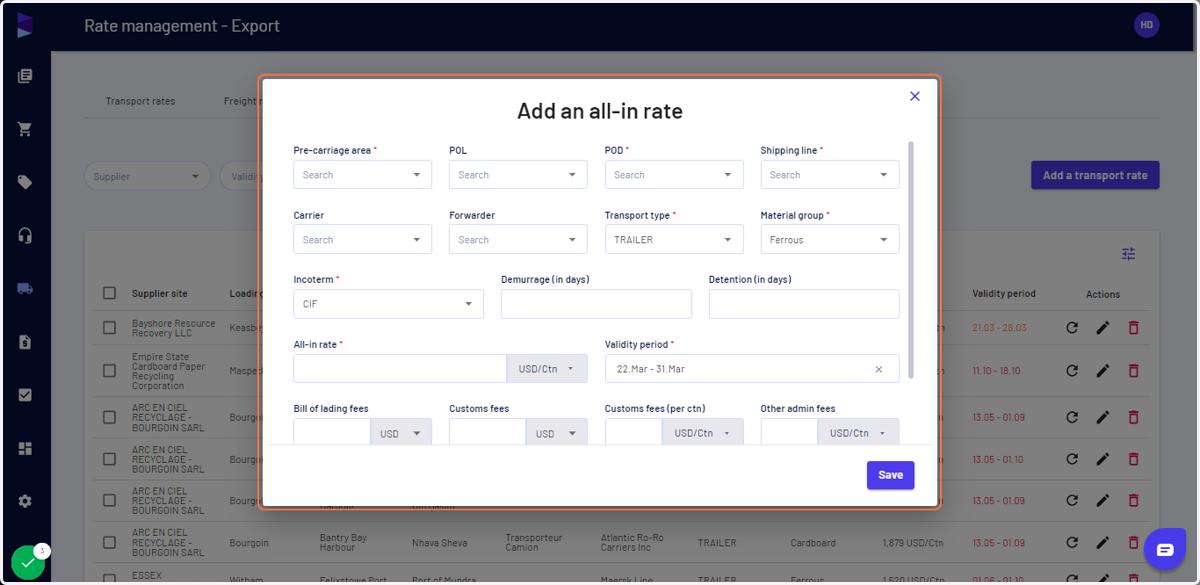Click validity value 21.03 - 28.03
The height and width of the screenshot is (585, 1200).
click(1000, 328)
